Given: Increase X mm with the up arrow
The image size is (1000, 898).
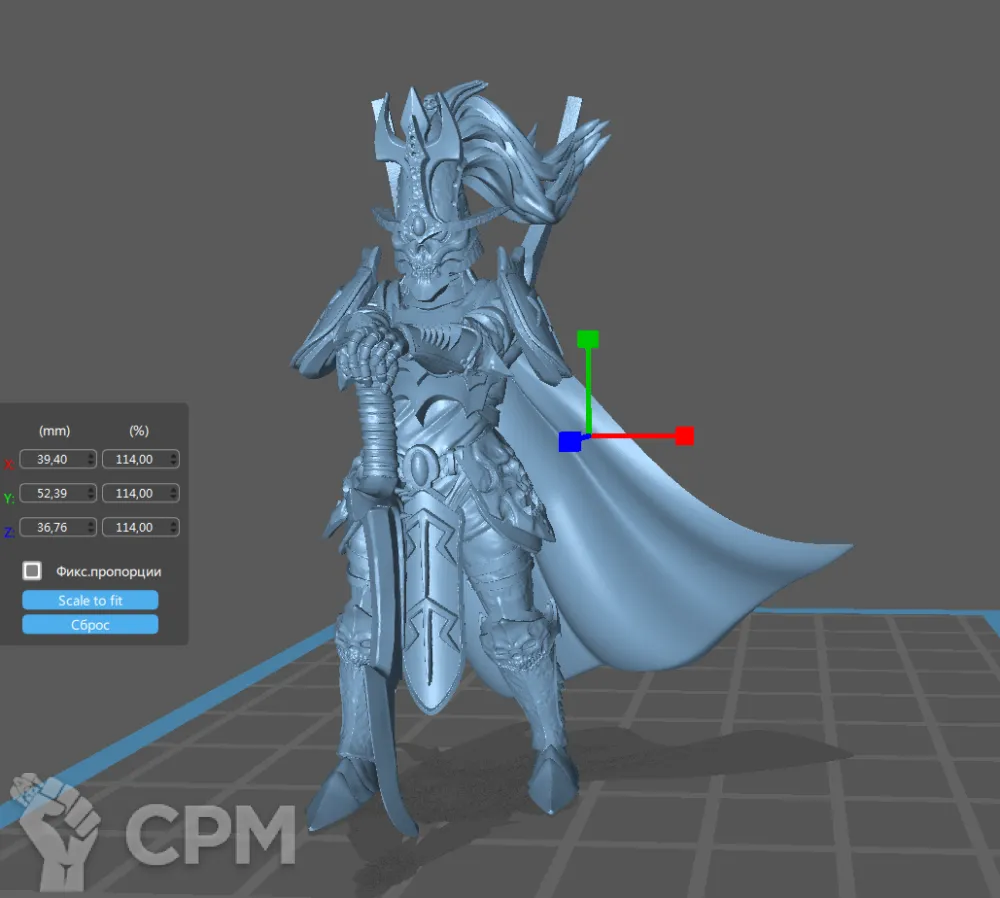Looking at the screenshot, I should tap(92, 455).
